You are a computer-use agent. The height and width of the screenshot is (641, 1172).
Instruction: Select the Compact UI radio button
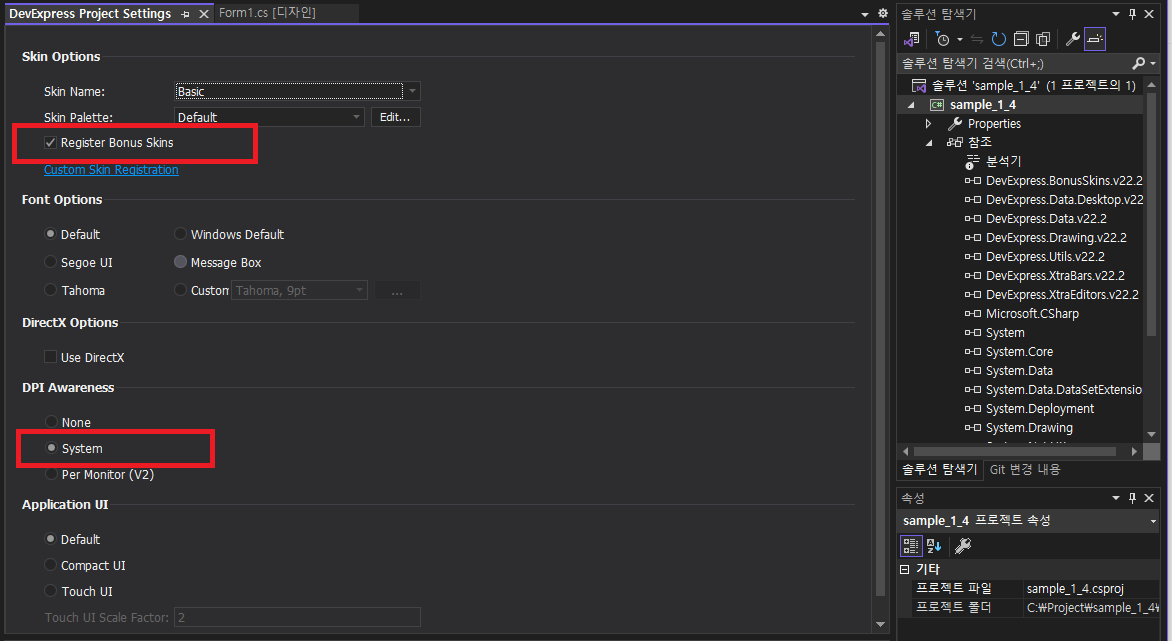point(51,566)
